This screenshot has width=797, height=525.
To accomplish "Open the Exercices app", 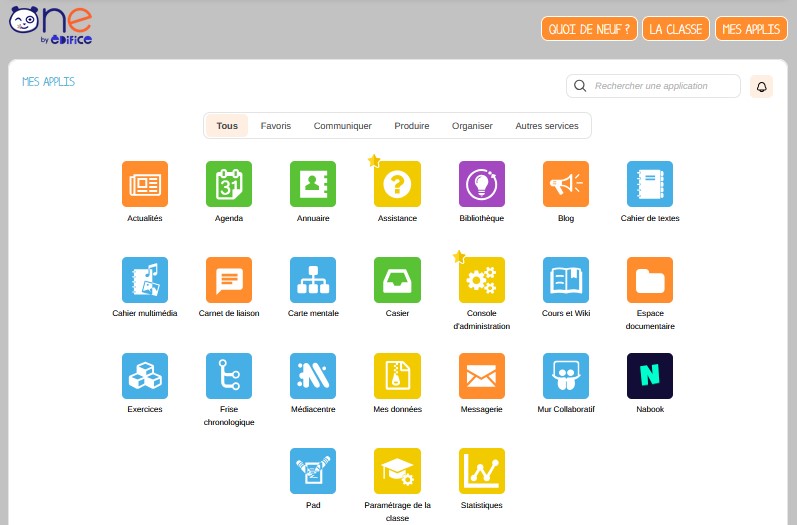I will (145, 376).
